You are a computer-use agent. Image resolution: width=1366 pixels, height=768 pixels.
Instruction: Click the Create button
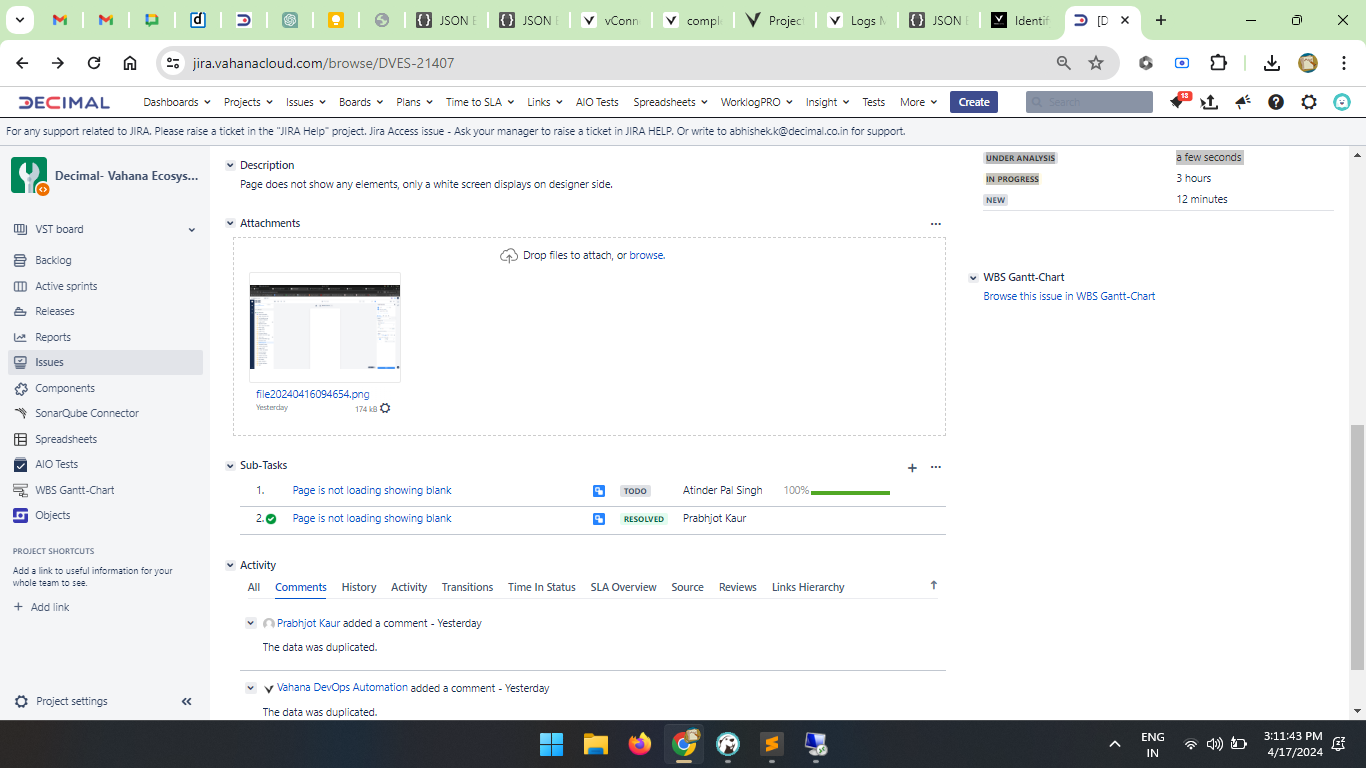pyautogui.click(x=974, y=102)
